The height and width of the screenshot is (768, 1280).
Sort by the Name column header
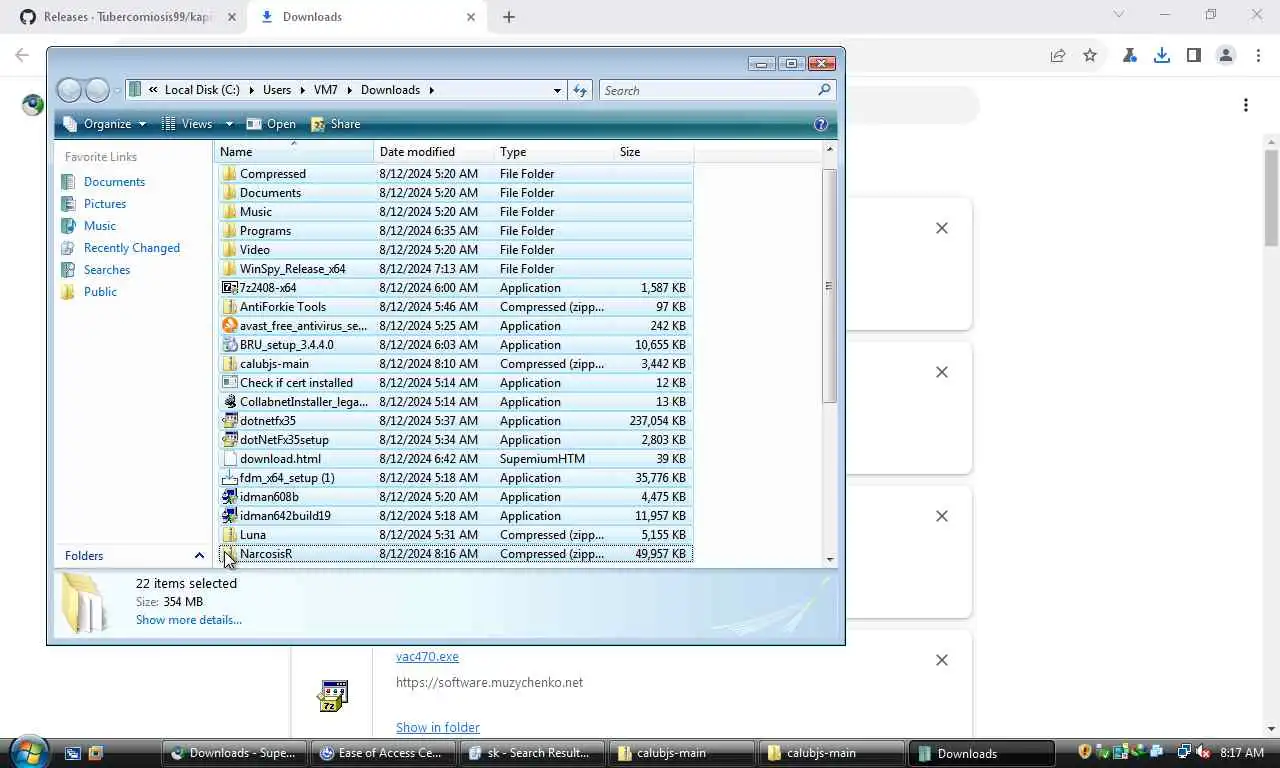pos(295,152)
